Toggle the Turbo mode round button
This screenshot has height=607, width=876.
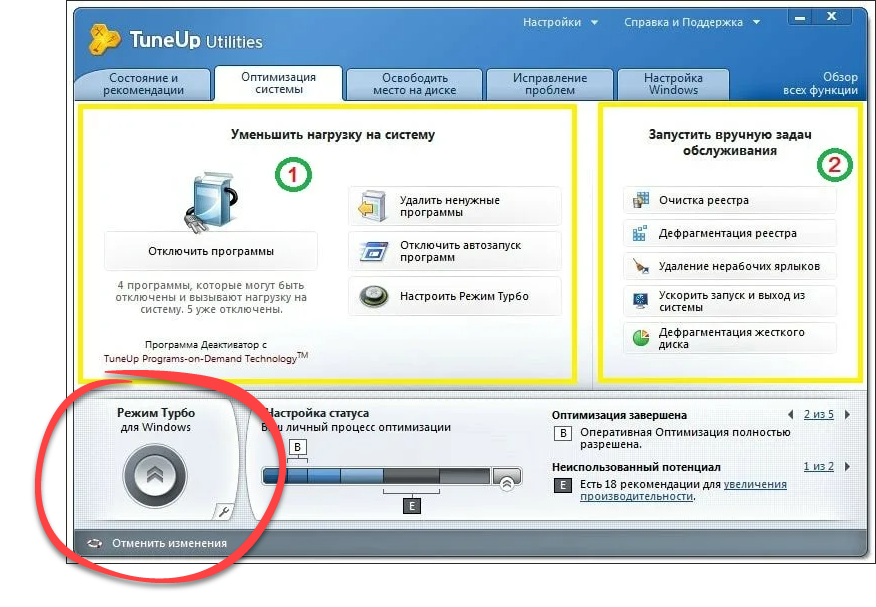point(155,475)
